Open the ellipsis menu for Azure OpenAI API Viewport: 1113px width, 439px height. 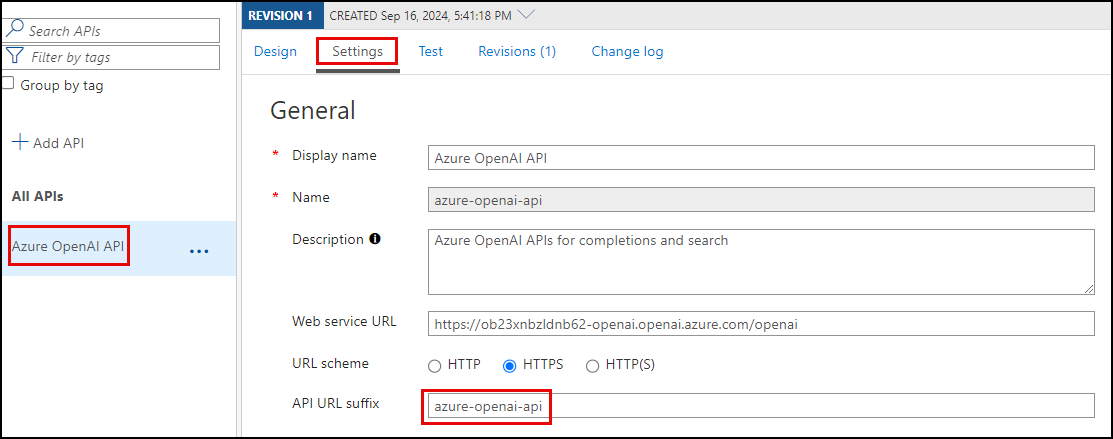199,251
